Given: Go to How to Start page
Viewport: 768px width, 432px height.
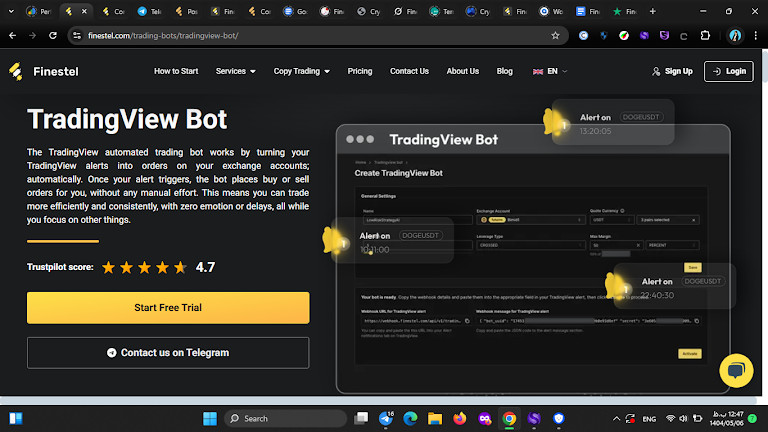Looking at the screenshot, I should point(176,71).
